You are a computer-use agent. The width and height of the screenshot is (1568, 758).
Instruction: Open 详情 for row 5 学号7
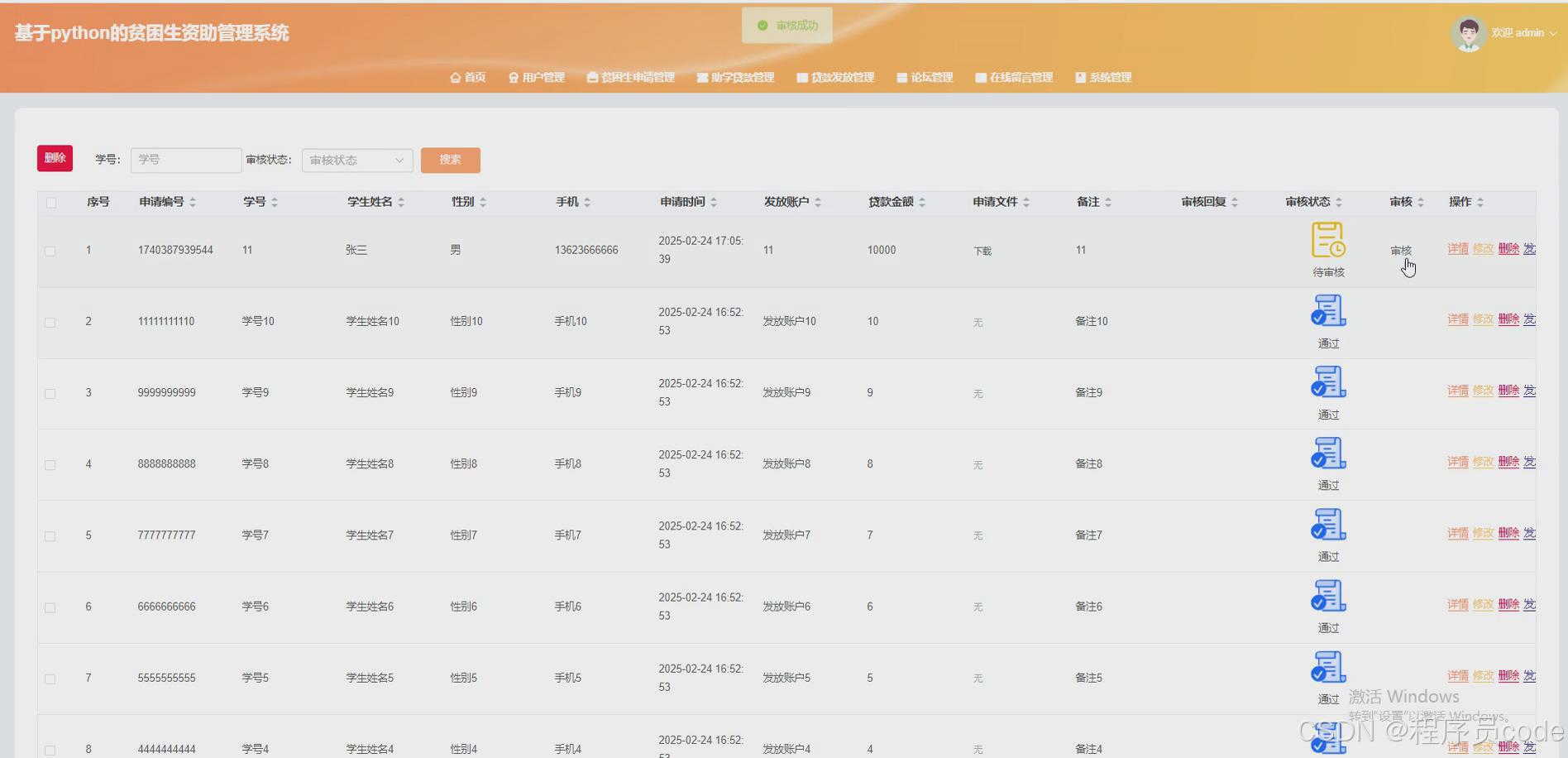click(x=1458, y=532)
